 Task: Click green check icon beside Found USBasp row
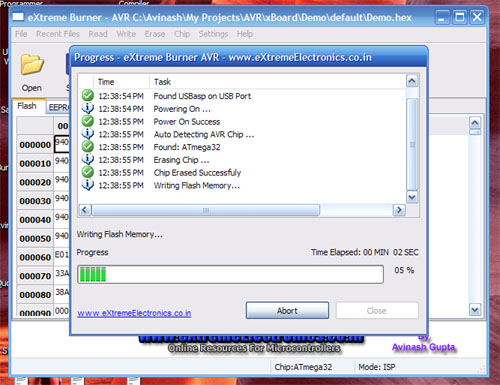[88, 96]
